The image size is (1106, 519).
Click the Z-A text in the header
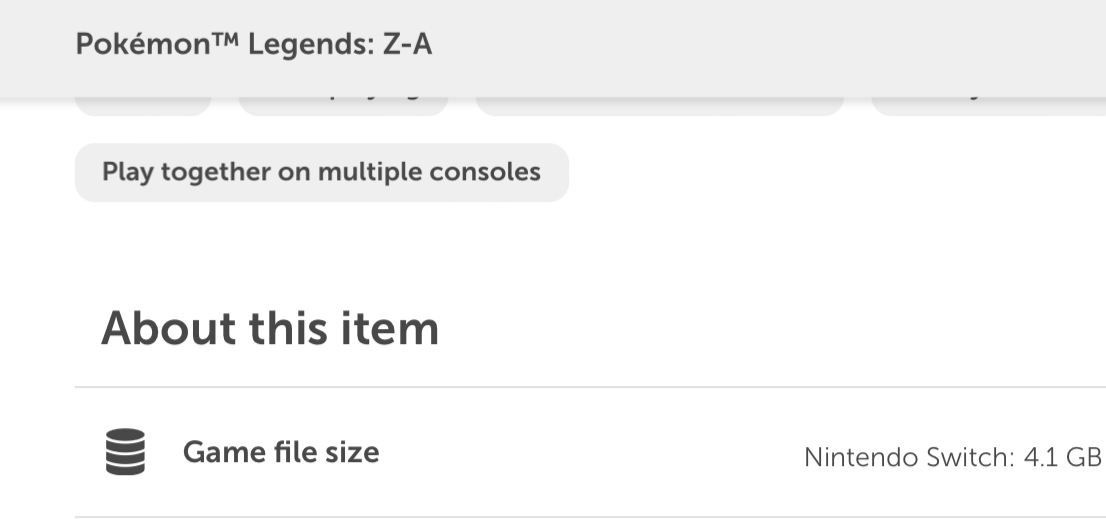408,46
